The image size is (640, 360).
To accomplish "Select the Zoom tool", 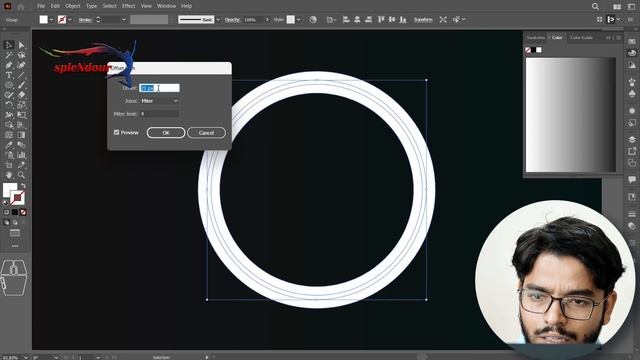I will 21,175.
